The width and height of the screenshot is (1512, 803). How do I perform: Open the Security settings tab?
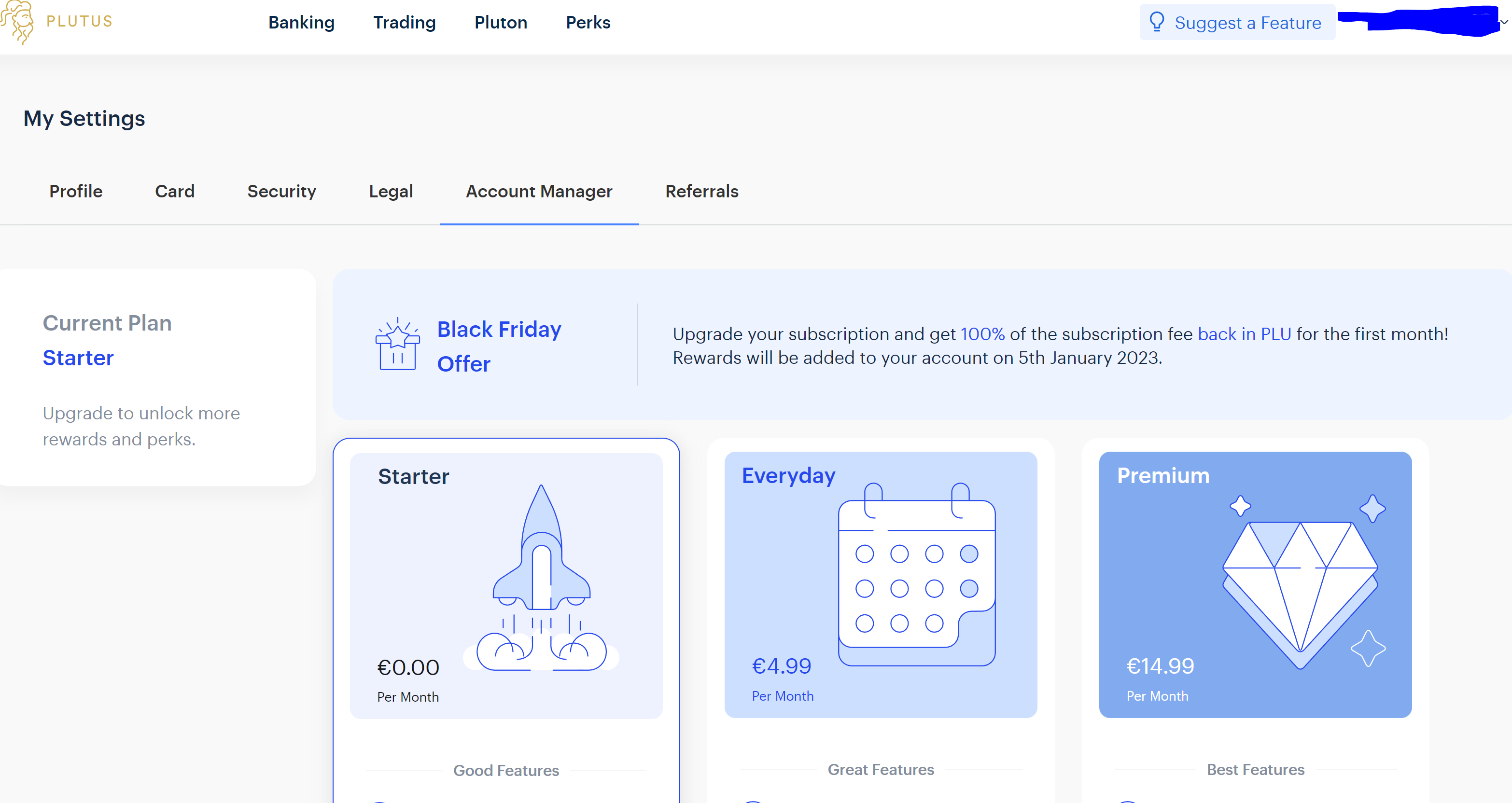click(281, 191)
